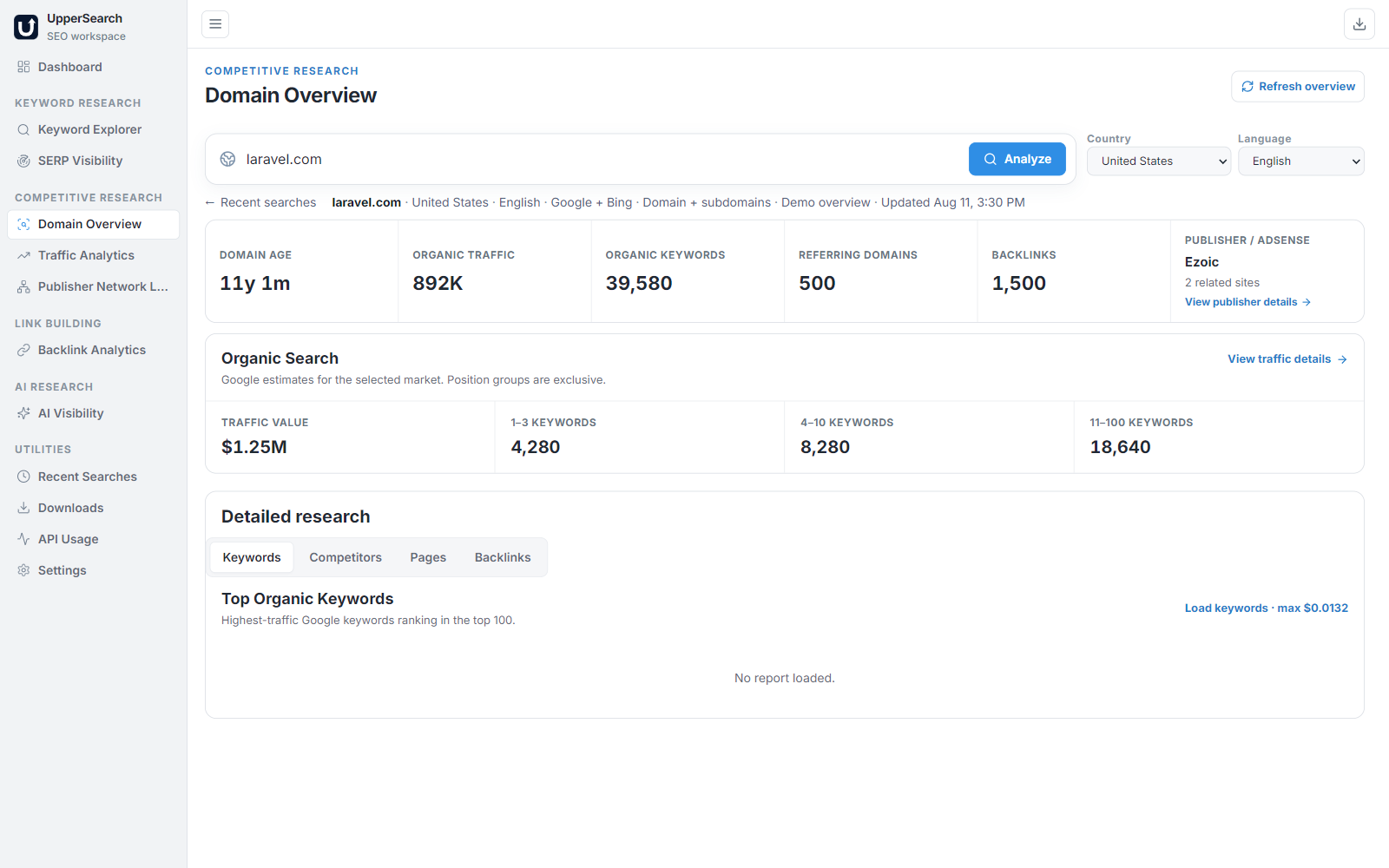Switch to the Pages tab
The image size is (1389, 868).
coord(428,557)
